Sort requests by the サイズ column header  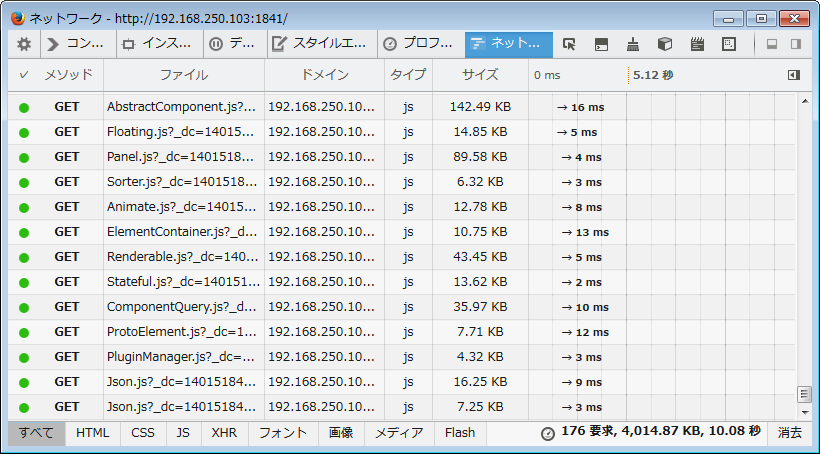coord(480,75)
